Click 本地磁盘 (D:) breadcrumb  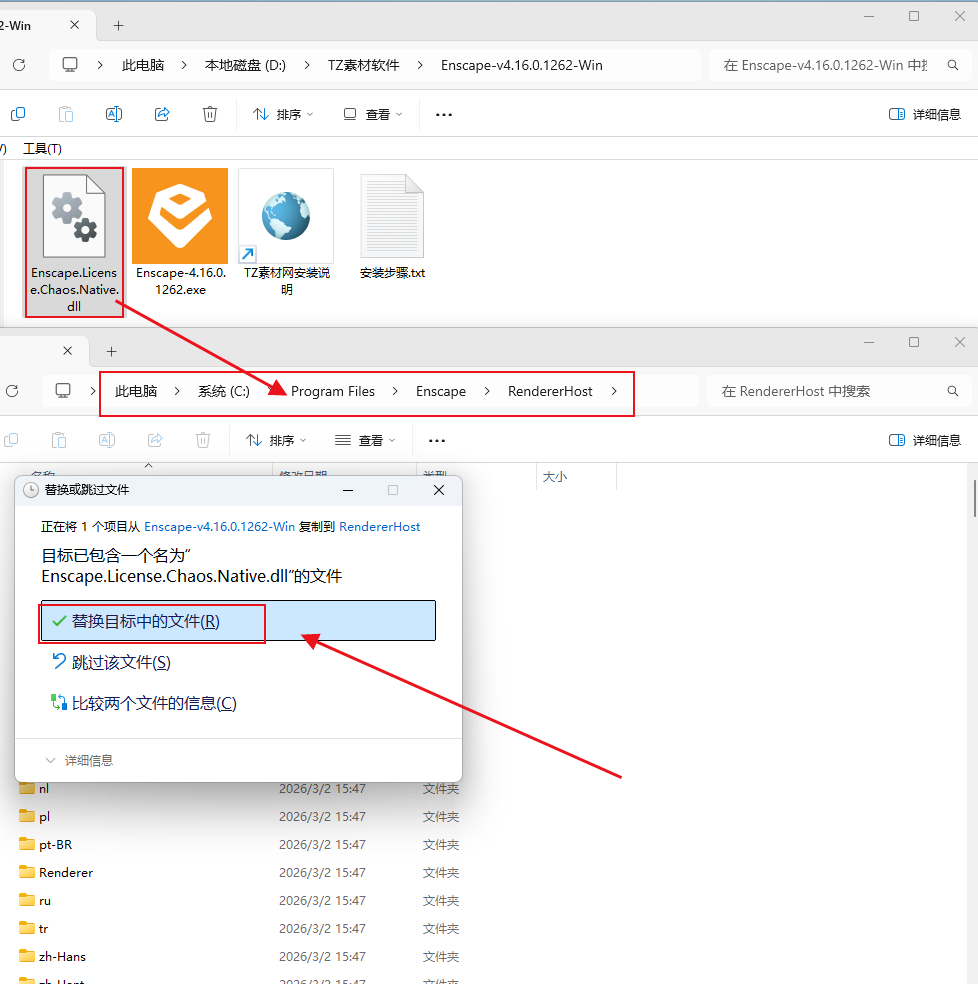(x=245, y=65)
